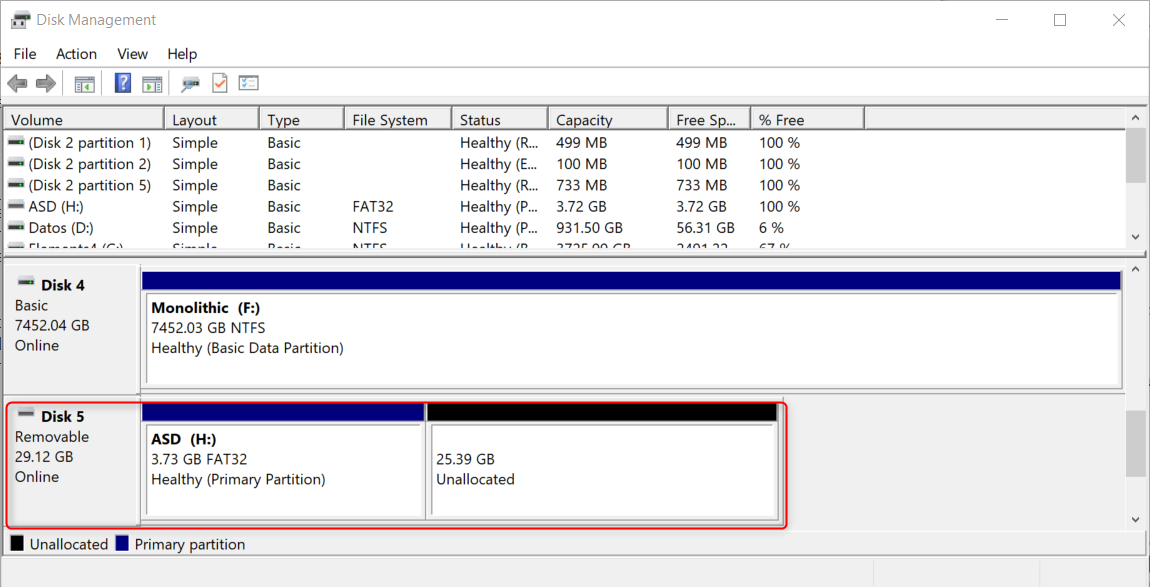
Task: Click the Disk Management icon in the title bar
Action: coord(18,19)
